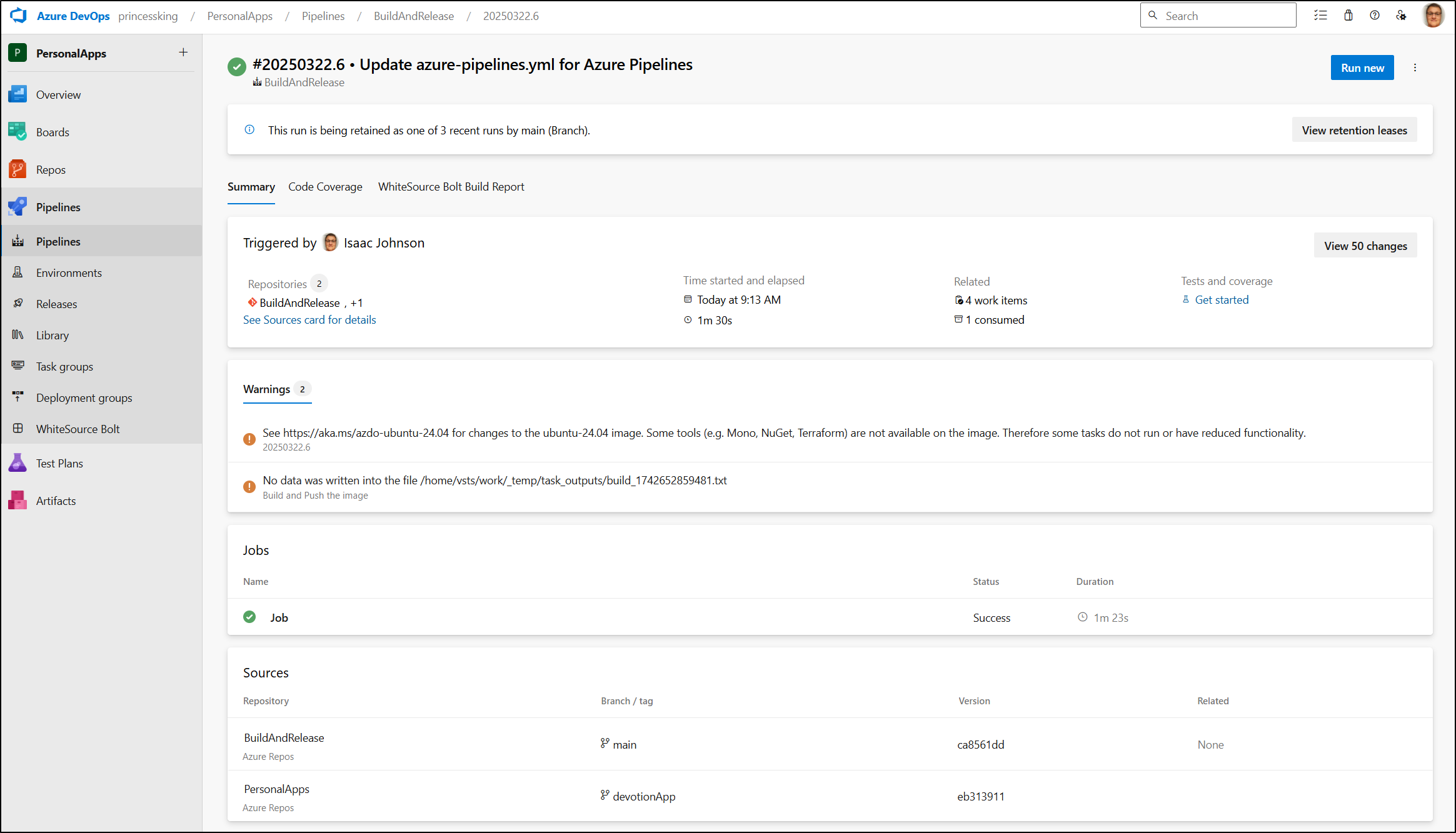Click the green success icon next to Job
The image size is (1456, 833).
tap(249, 617)
